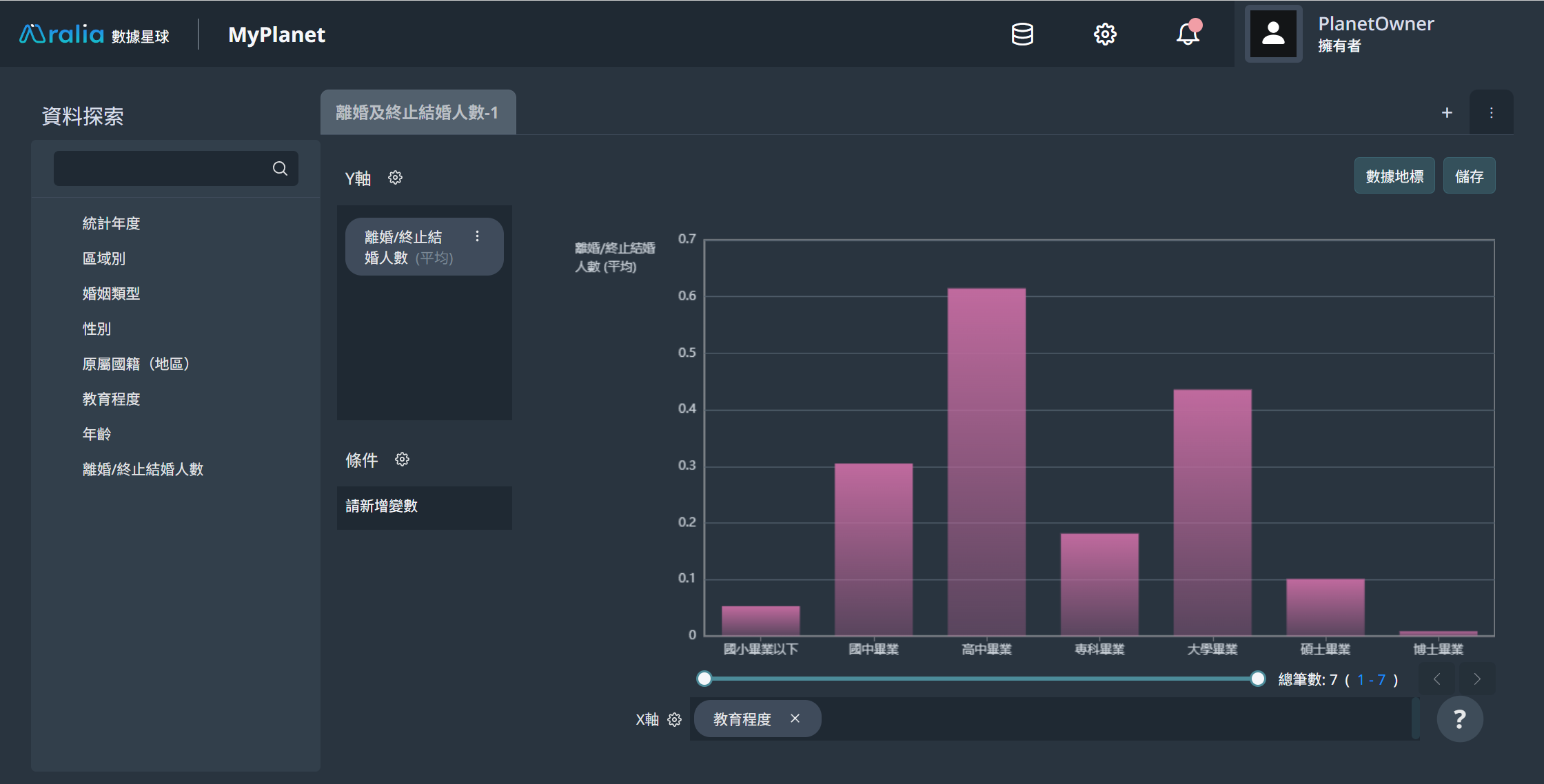Open 條件 settings gear
The width and height of the screenshot is (1544, 784).
pos(402,460)
